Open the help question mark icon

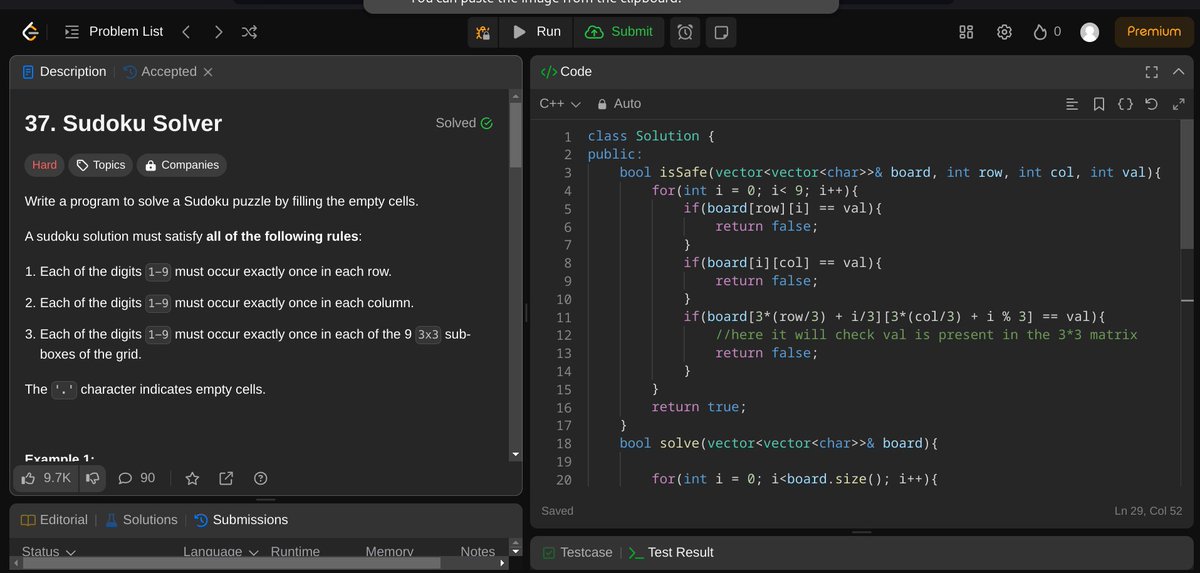[261, 478]
